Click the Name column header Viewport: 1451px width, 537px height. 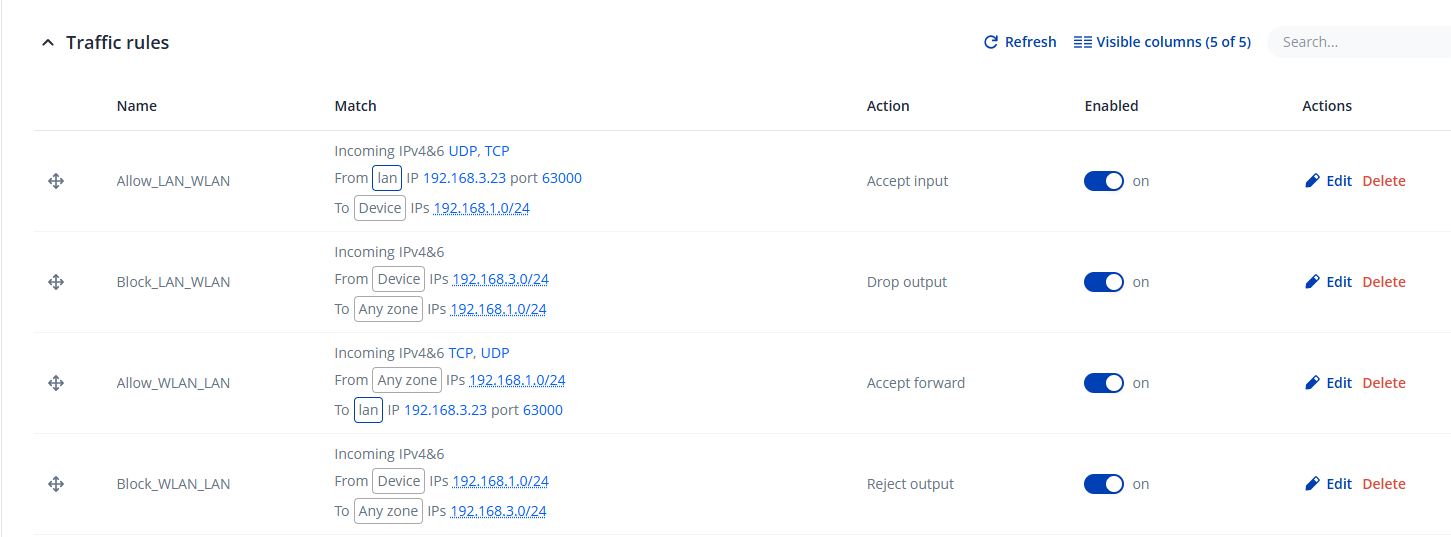tap(137, 106)
